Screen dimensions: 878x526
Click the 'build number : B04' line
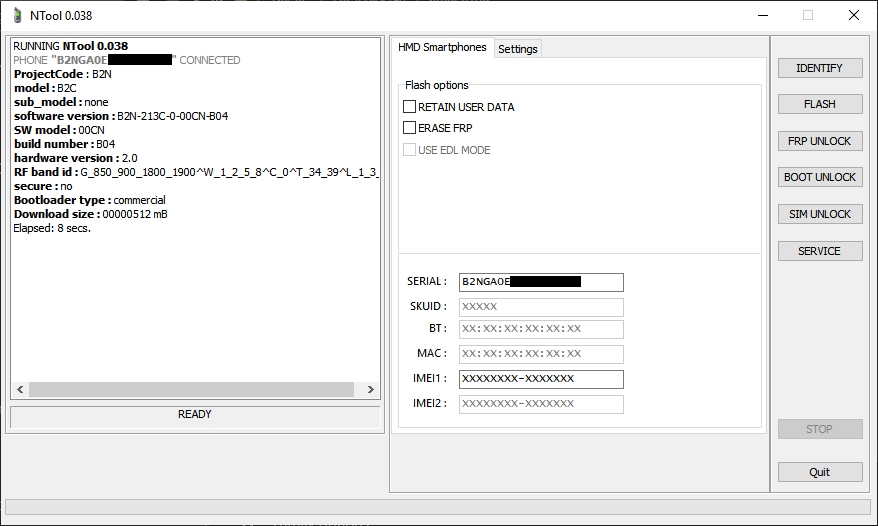64,144
